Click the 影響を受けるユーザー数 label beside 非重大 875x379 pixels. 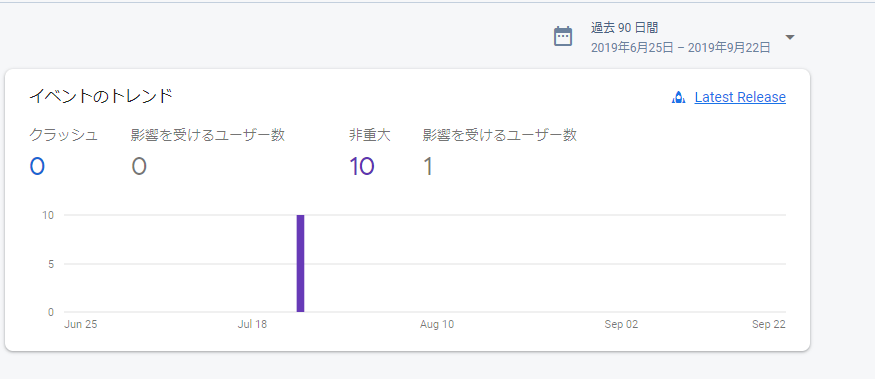coord(499,135)
